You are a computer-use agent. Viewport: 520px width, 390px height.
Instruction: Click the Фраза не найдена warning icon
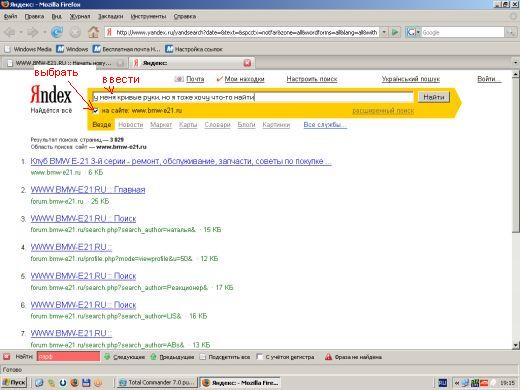(328, 357)
